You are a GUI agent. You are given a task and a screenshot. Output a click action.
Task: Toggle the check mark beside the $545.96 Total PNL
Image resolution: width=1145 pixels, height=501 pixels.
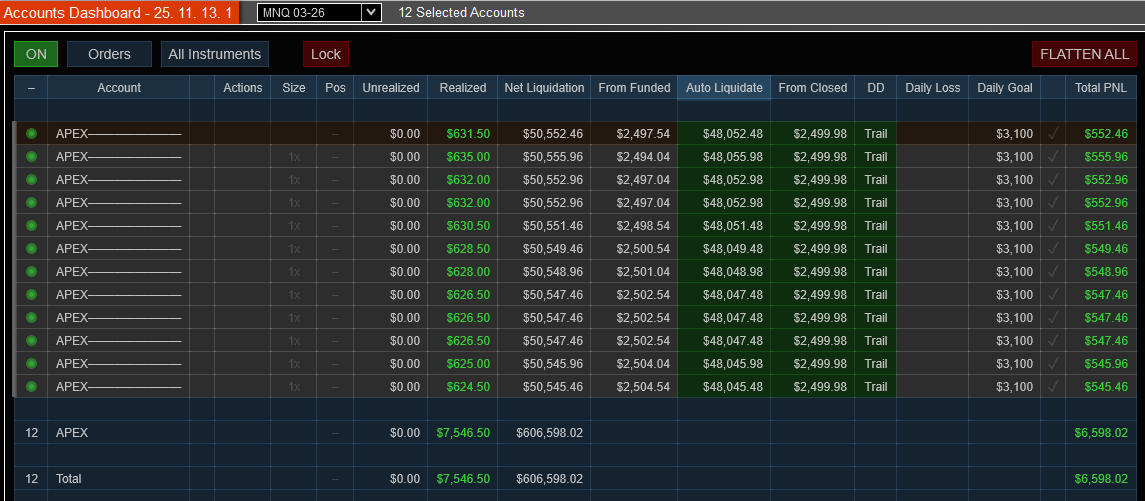click(x=1053, y=364)
